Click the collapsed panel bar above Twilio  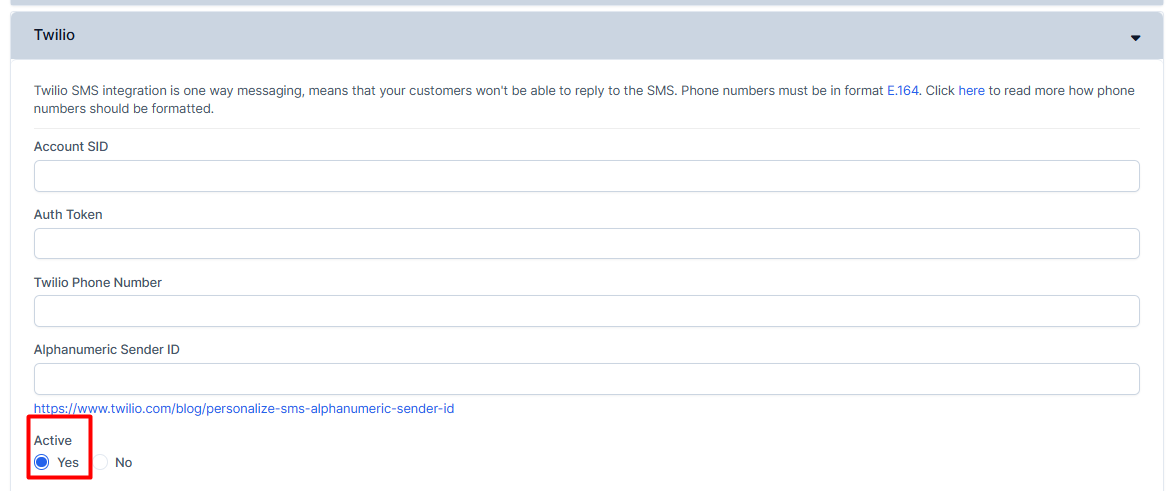pyautogui.click(x=585, y=2)
